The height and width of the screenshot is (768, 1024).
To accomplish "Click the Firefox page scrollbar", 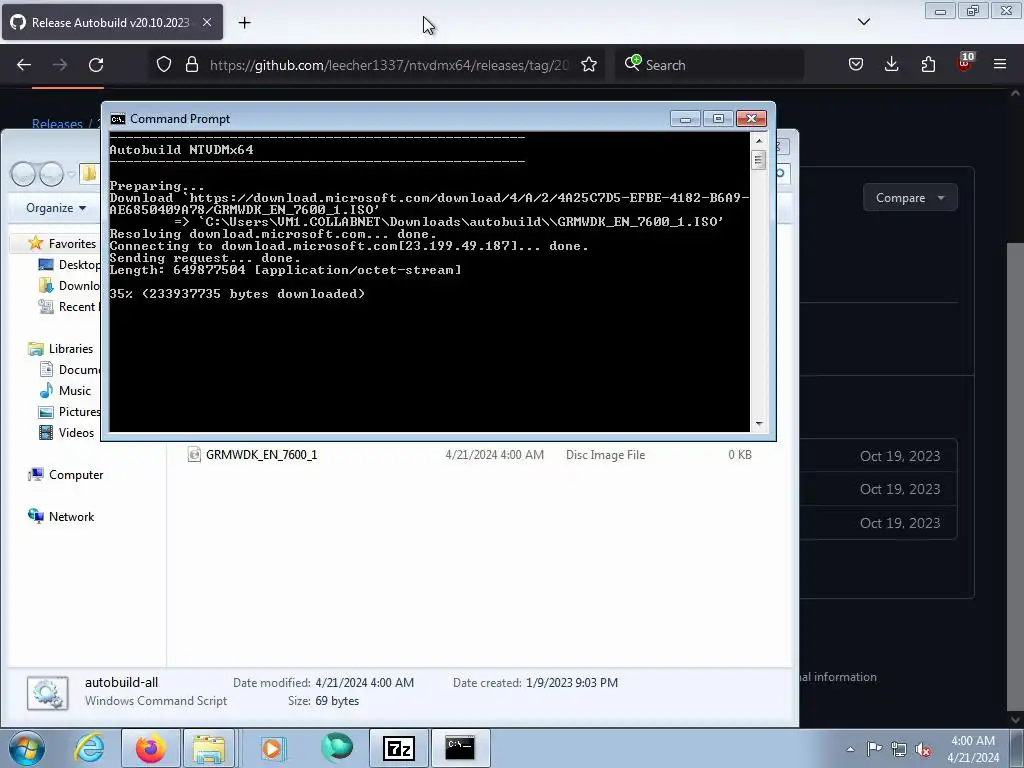I will [1016, 477].
